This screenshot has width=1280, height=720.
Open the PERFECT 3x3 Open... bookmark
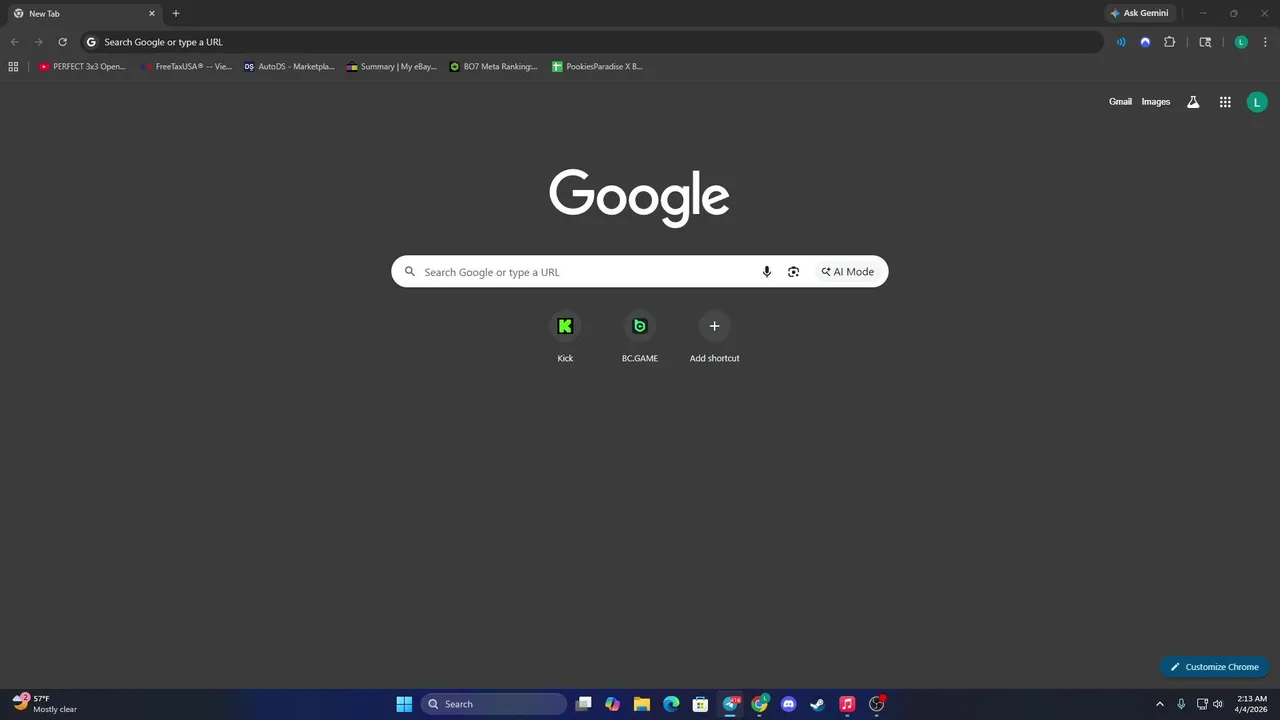point(82,67)
